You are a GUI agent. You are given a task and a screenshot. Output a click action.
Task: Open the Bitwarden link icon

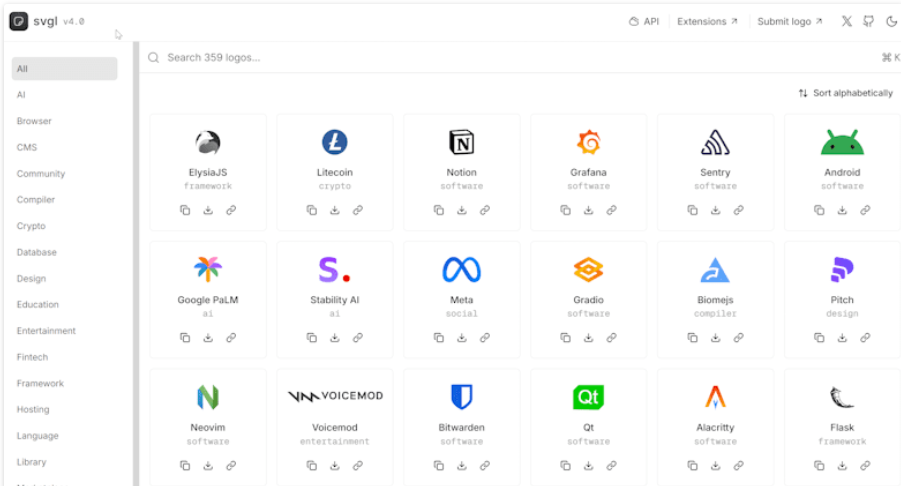coord(485,465)
